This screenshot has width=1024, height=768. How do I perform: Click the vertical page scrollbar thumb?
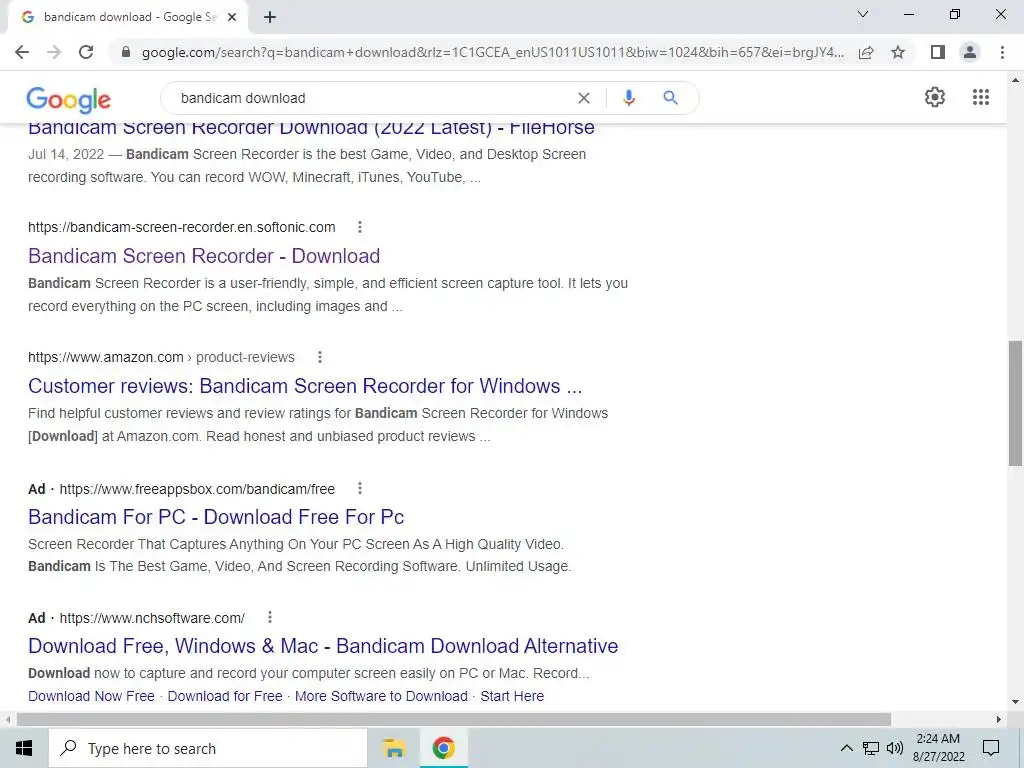pyautogui.click(x=1015, y=403)
